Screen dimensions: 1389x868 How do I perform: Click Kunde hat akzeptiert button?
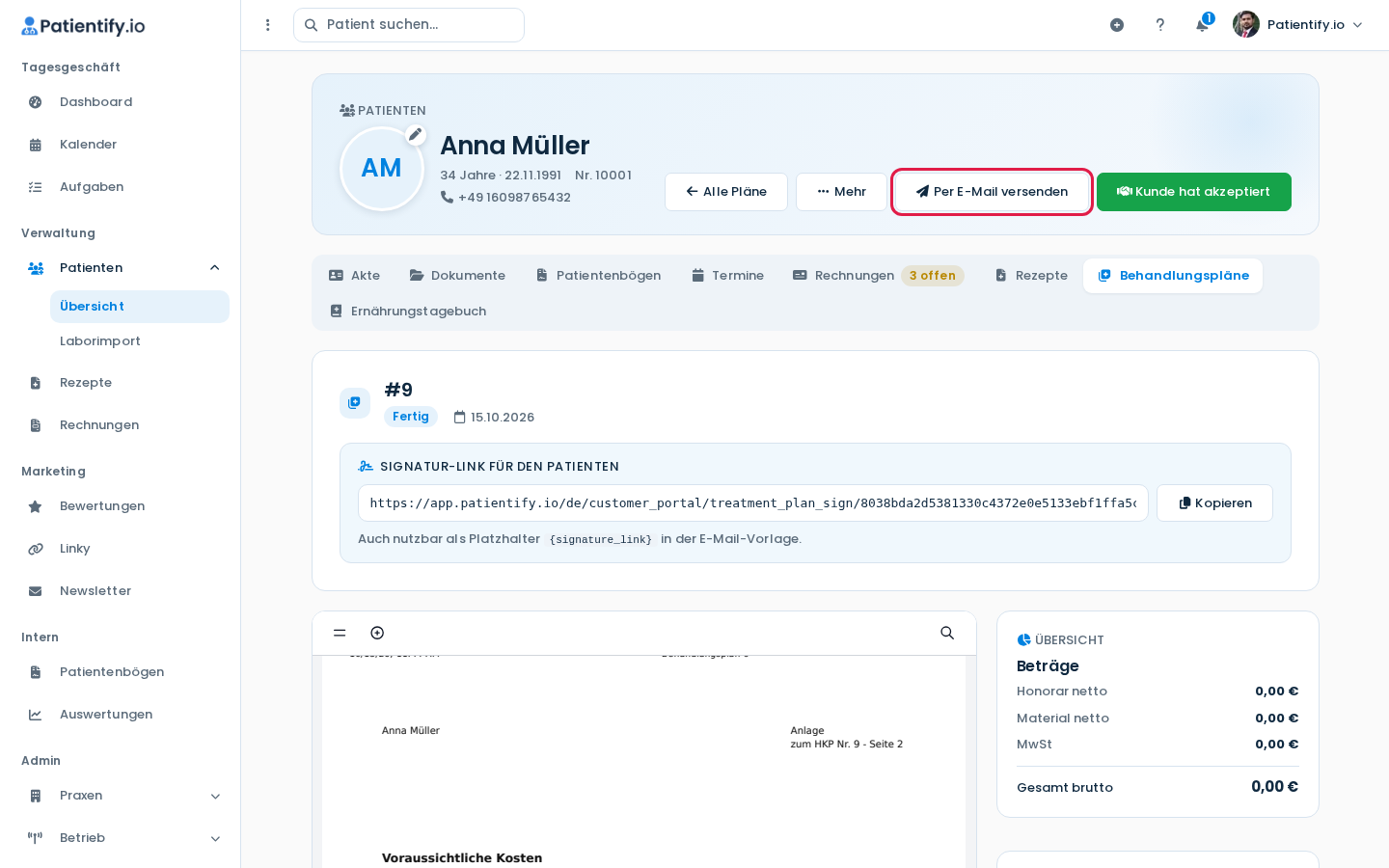[1194, 192]
